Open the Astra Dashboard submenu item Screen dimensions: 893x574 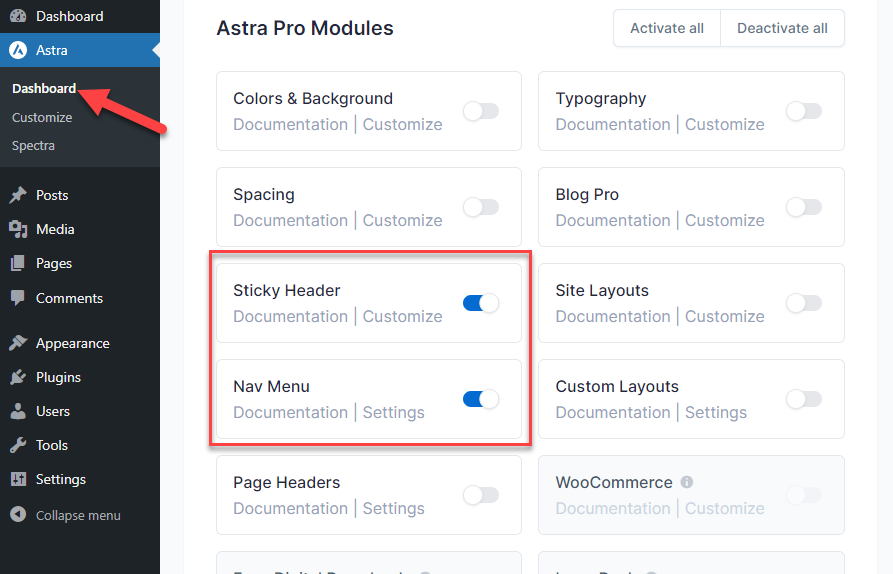[x=44, y=88]
